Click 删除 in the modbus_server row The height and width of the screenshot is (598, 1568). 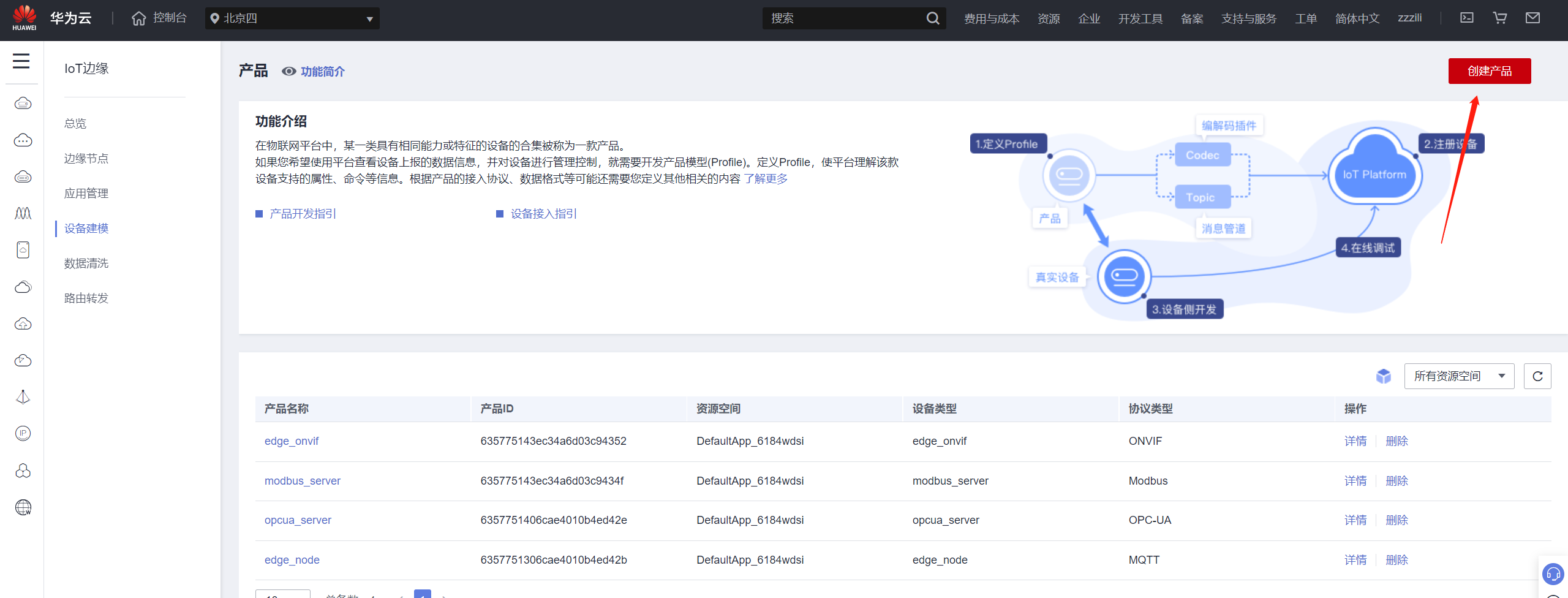(1397, 481)
